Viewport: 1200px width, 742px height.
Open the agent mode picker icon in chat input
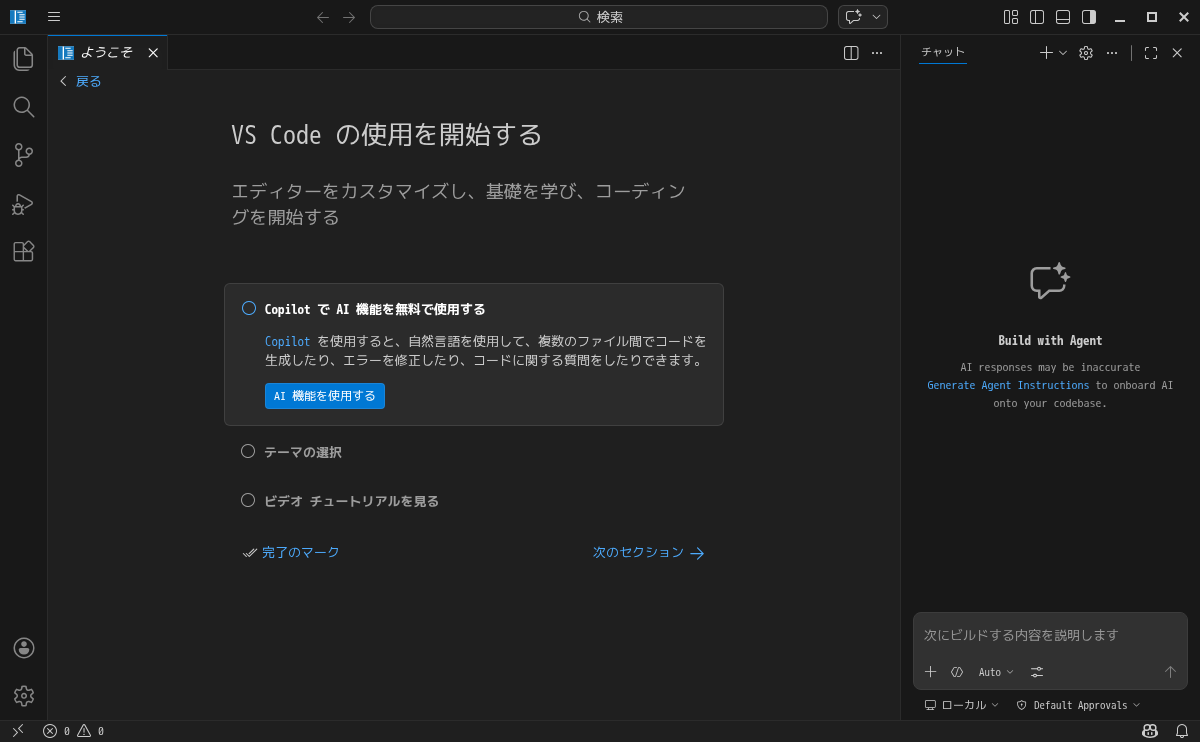[957, 672]
